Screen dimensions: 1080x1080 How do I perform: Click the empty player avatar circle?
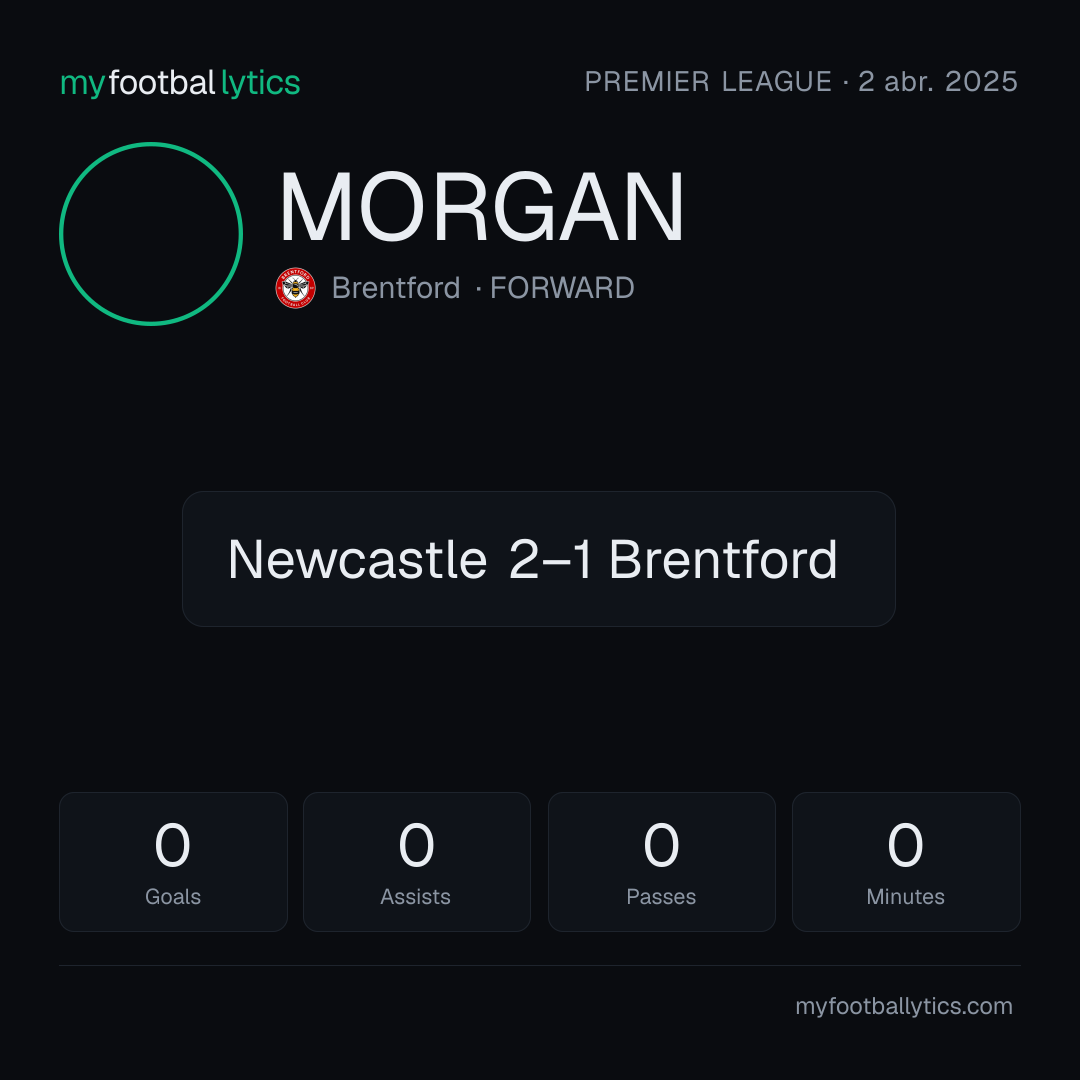tap(151, 233)
